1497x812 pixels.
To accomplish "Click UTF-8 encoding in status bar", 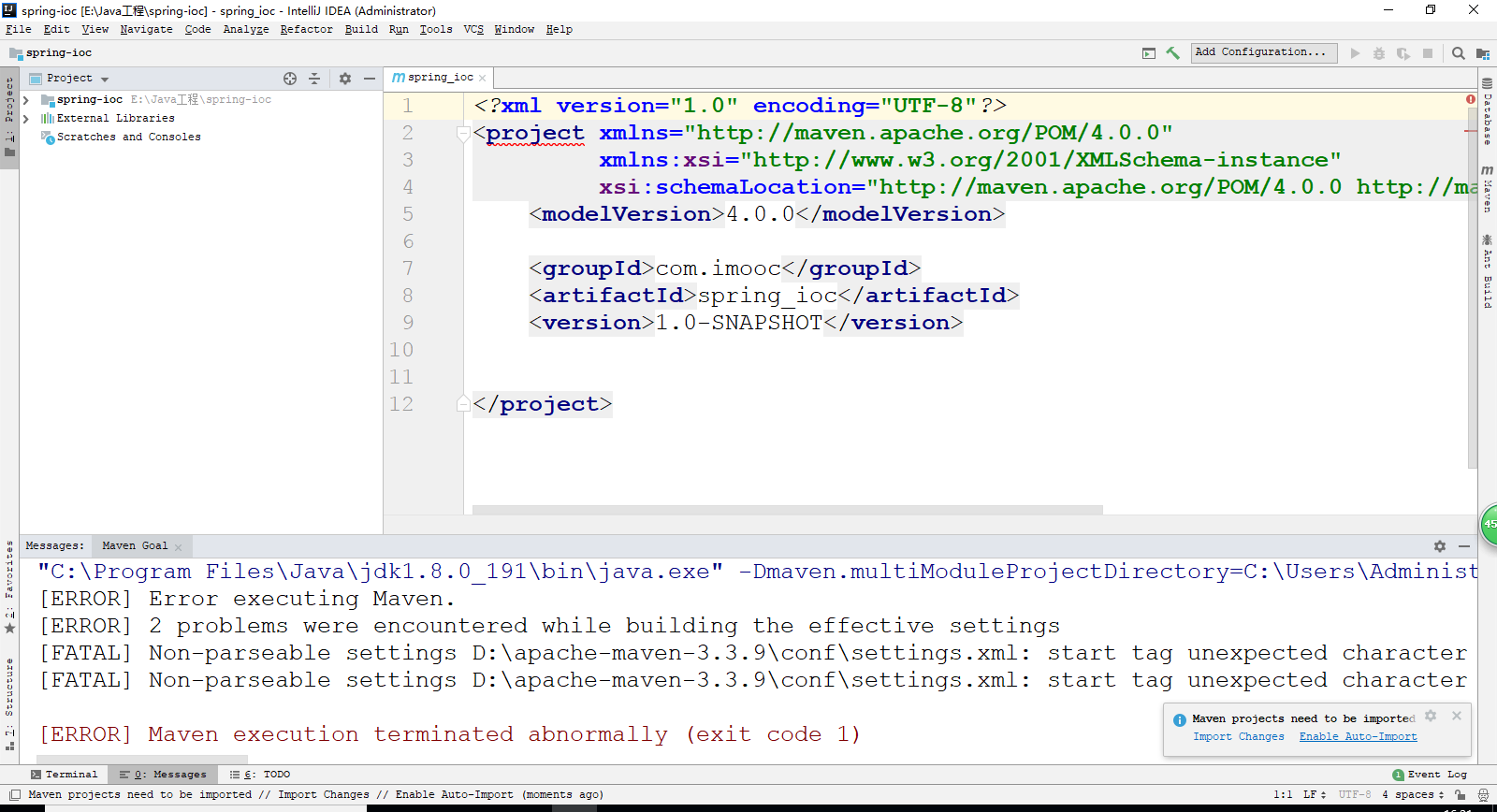I will [1355, 795].
